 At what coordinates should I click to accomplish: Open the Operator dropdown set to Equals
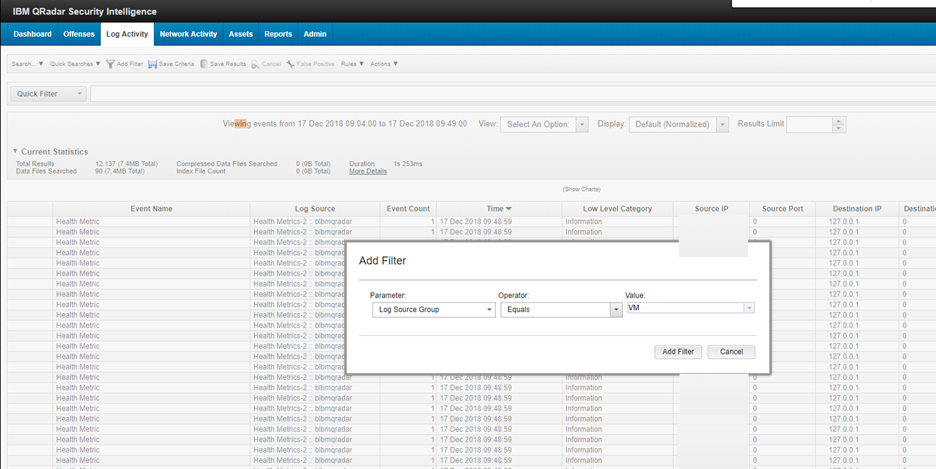[x=561, y=310]
